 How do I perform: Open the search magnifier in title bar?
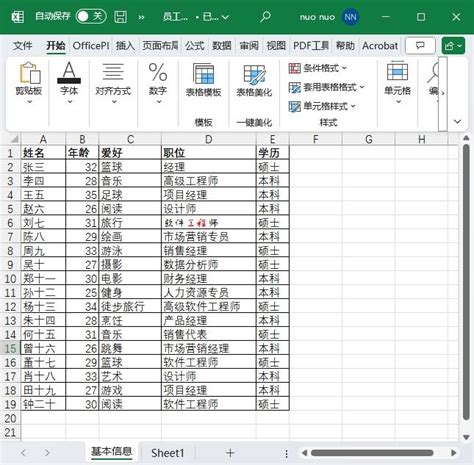265,17
